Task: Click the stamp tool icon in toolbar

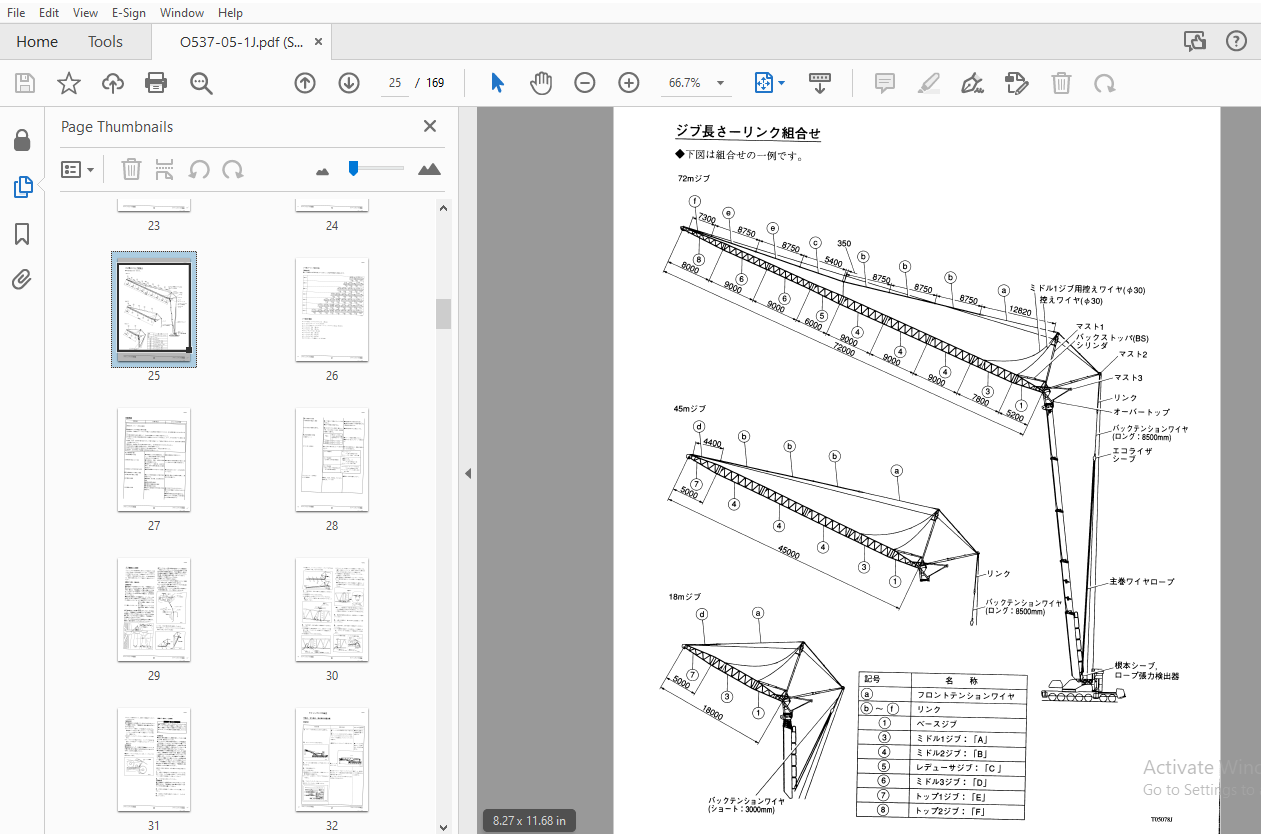Action: 1017,83
